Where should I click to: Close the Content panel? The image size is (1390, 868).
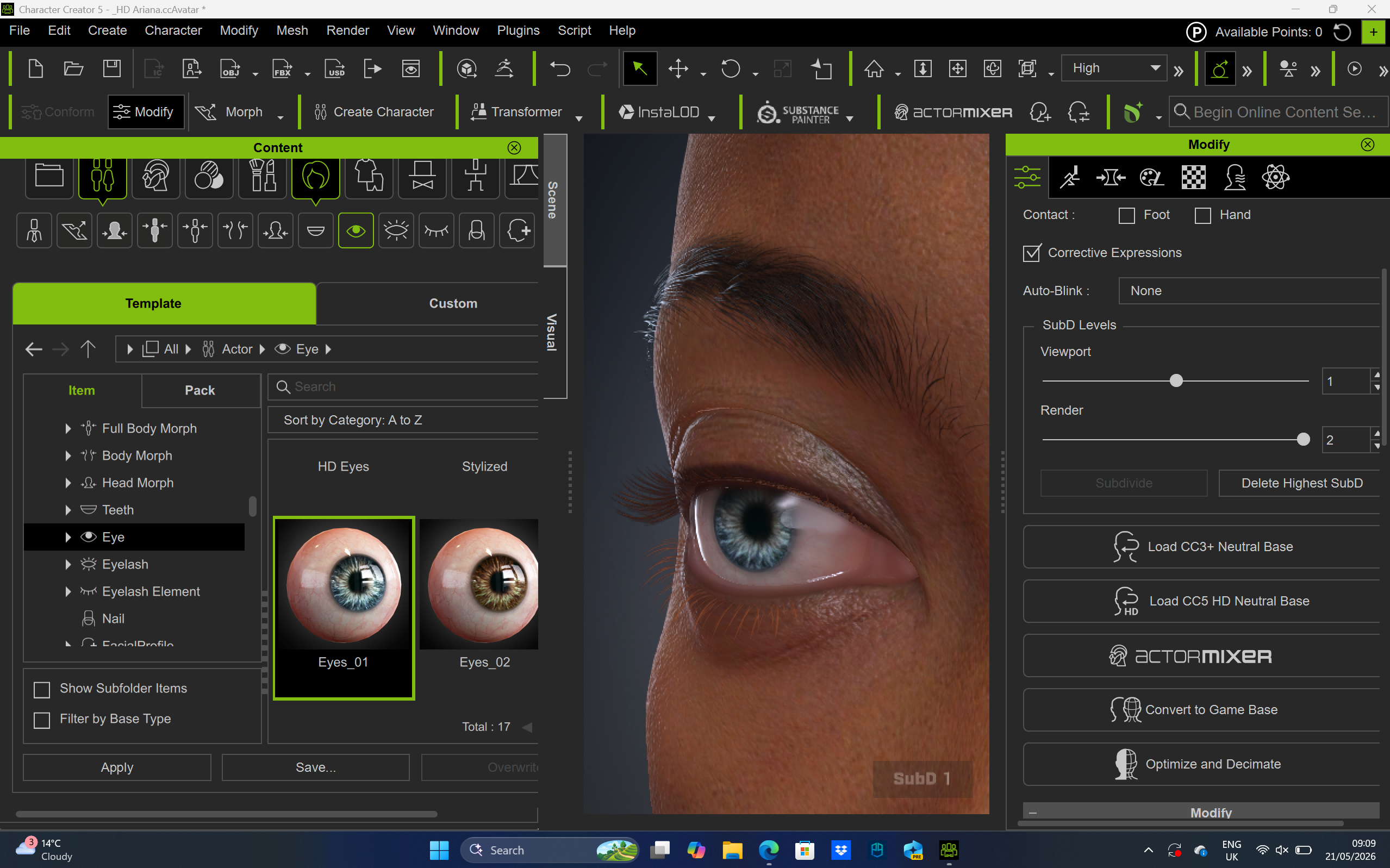pos(514,147)
